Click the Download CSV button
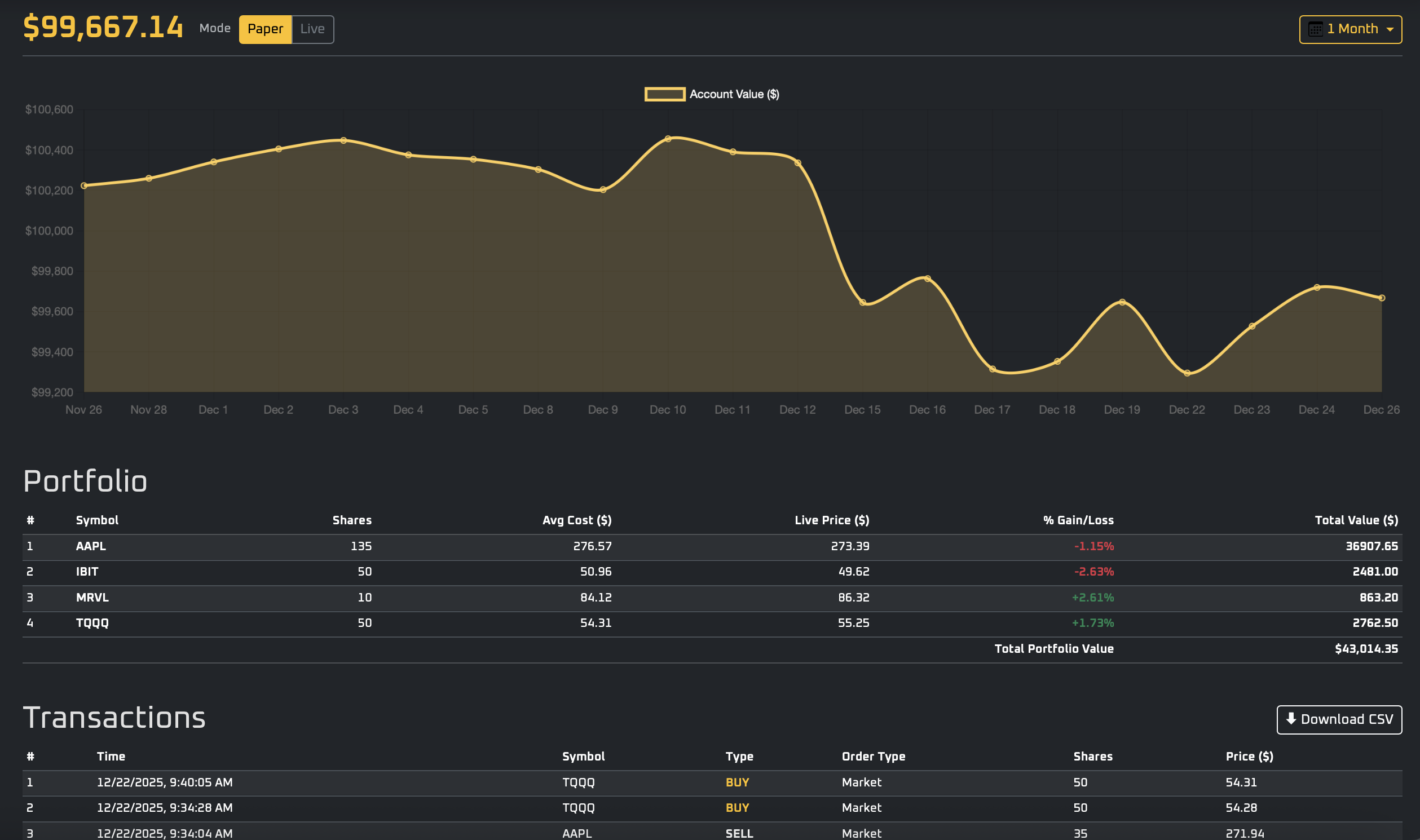This screenshot has width=1420, height=840. [x=1339, y=719]
